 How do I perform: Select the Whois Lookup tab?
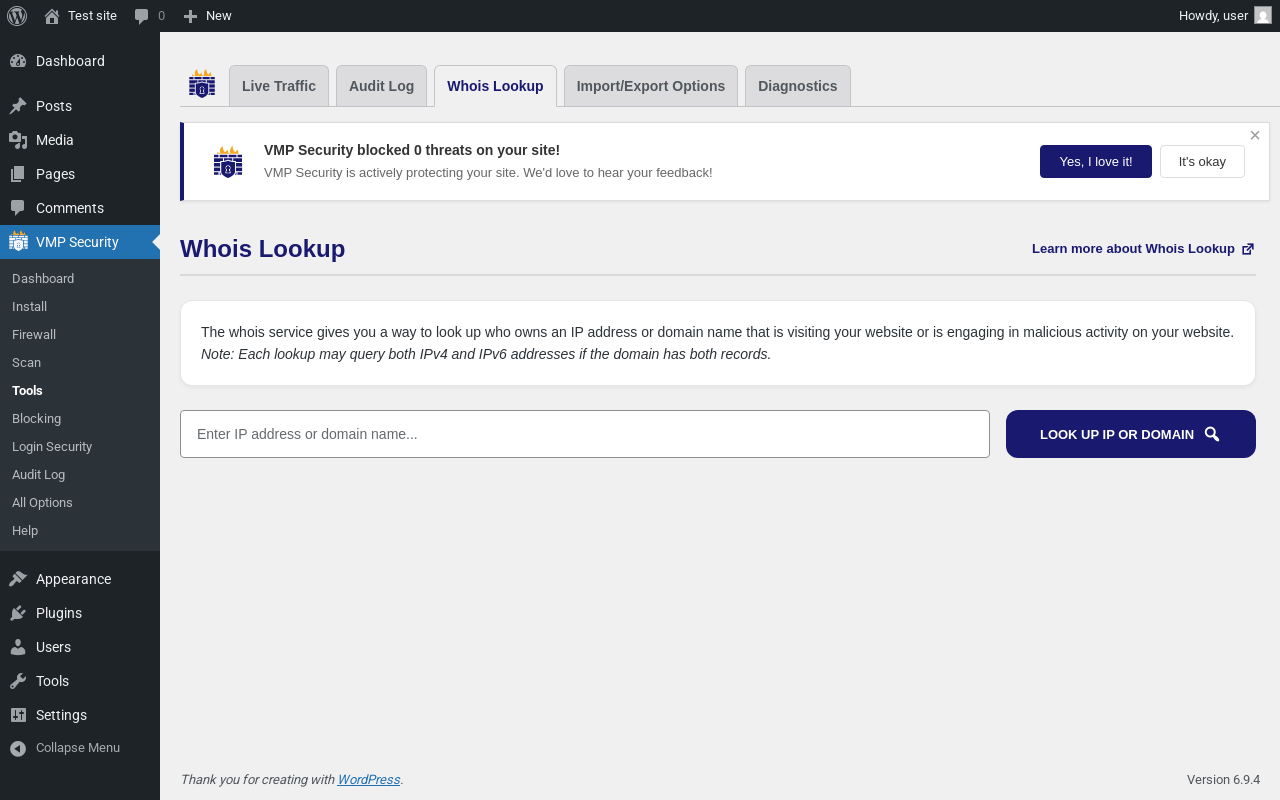click(495, 86)
